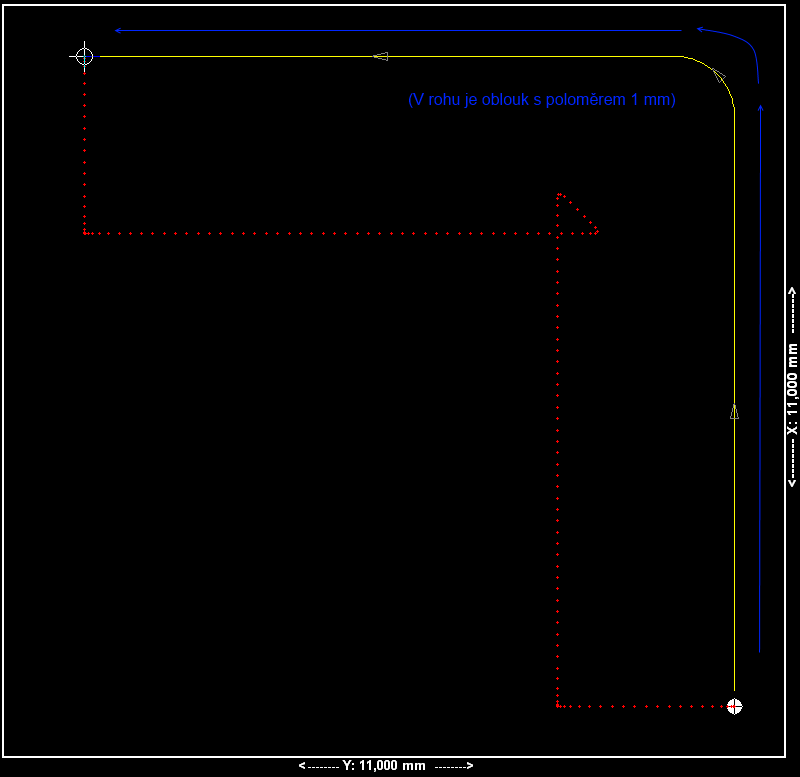800x777 pixels.
Task: Click the arrowhead of the curved blue arrow
Action: [703, 30]
